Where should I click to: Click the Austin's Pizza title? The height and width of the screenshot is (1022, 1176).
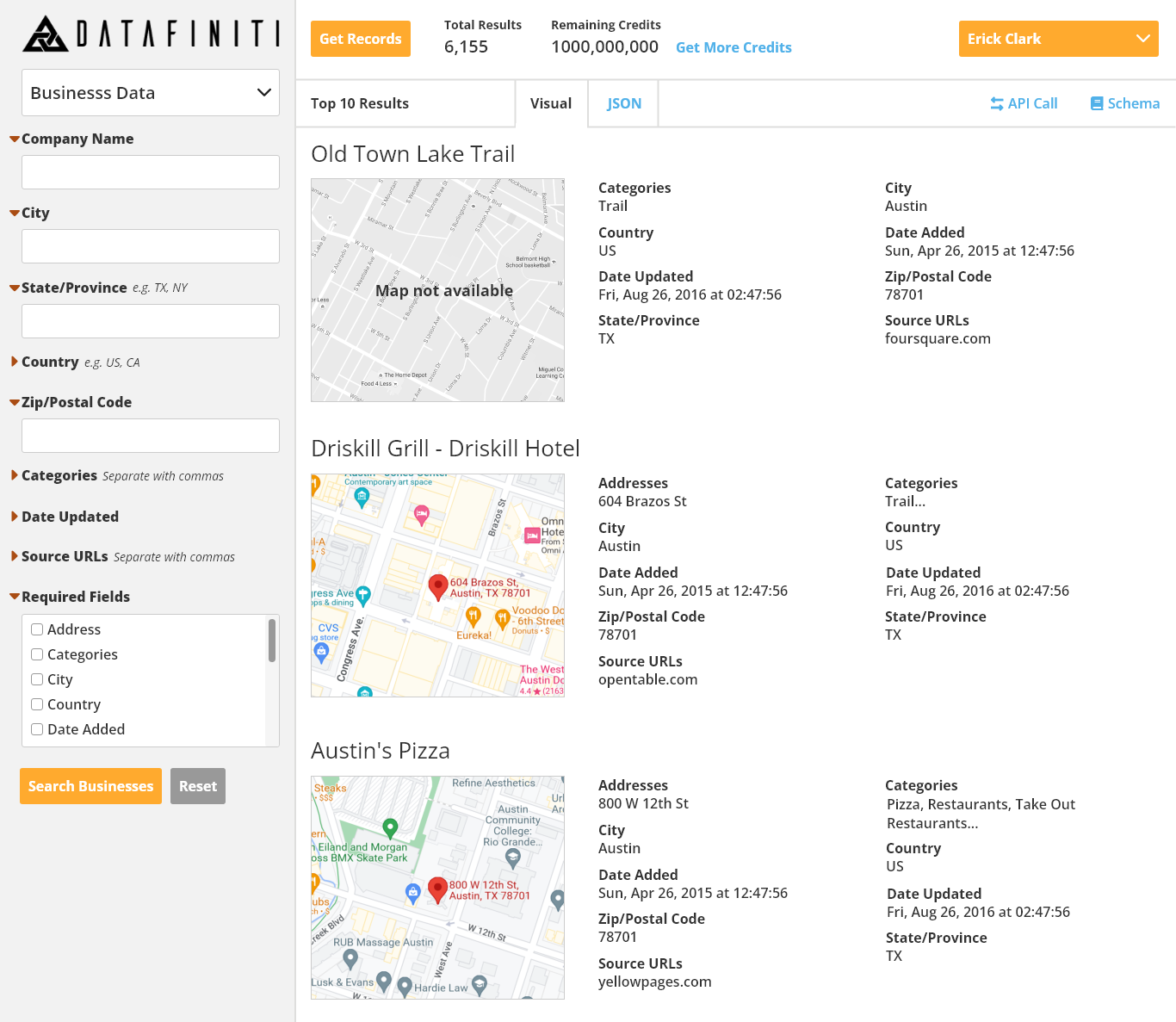coord(381,751)
